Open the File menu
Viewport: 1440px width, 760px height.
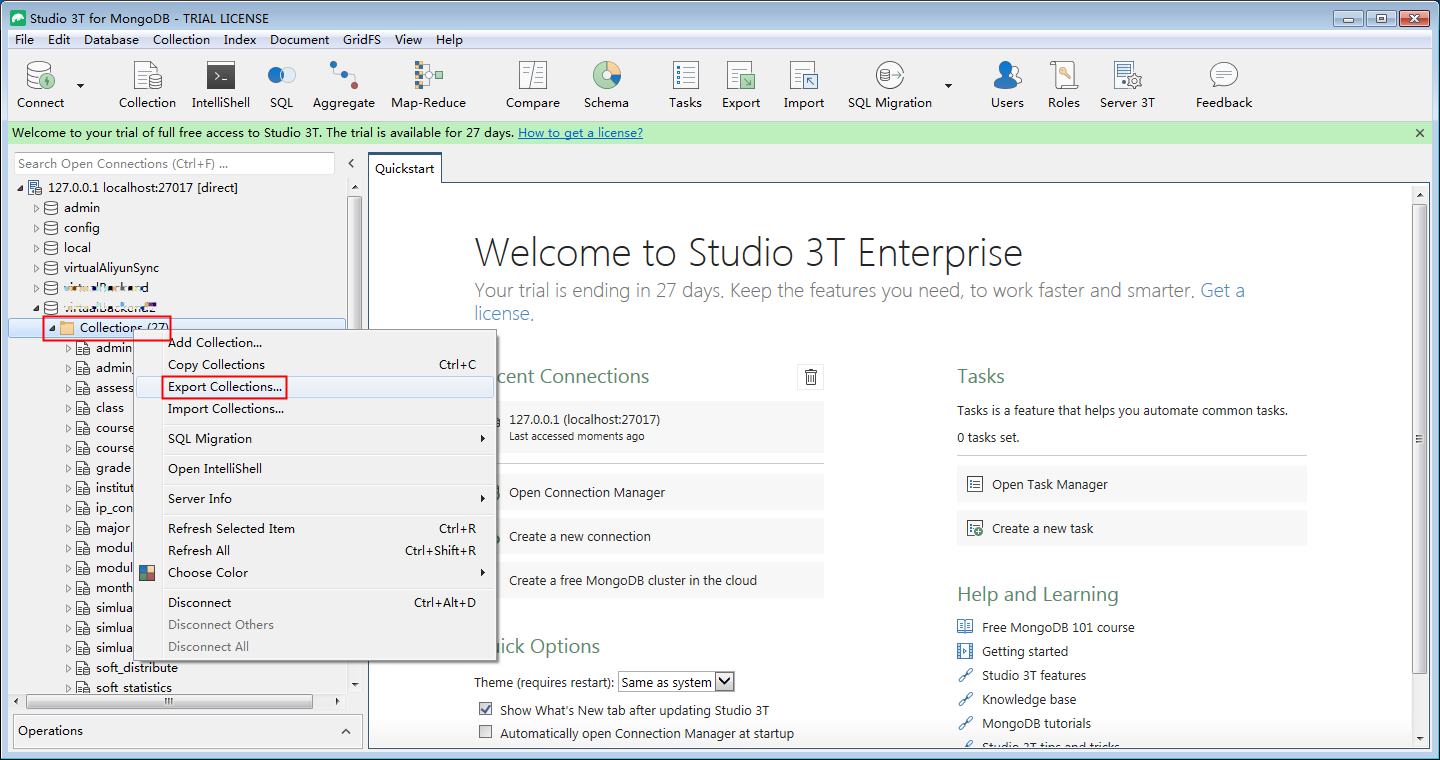pyautogui.click(x=24, y=40)
